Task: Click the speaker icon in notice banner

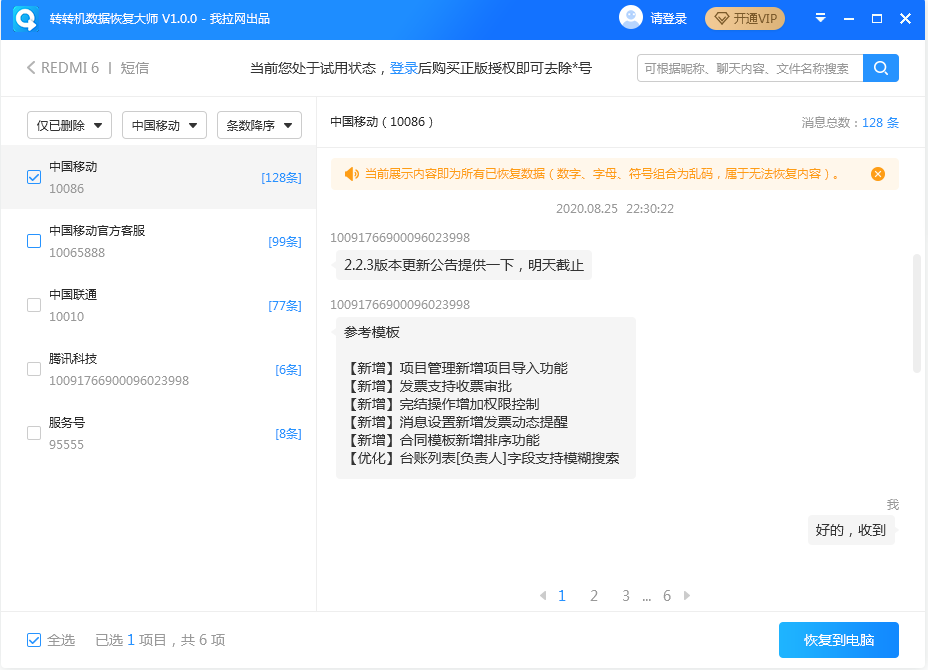Action: point(352,174)
